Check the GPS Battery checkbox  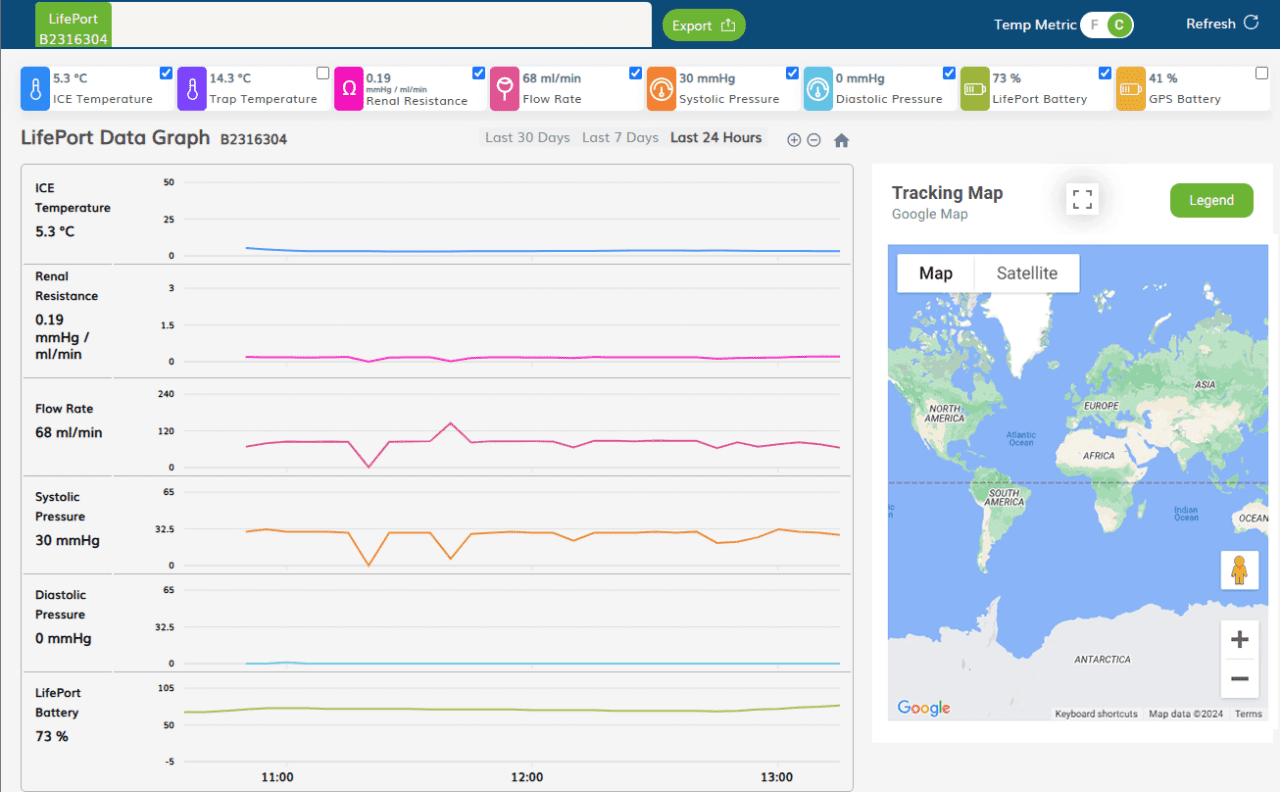(1262, 73)
